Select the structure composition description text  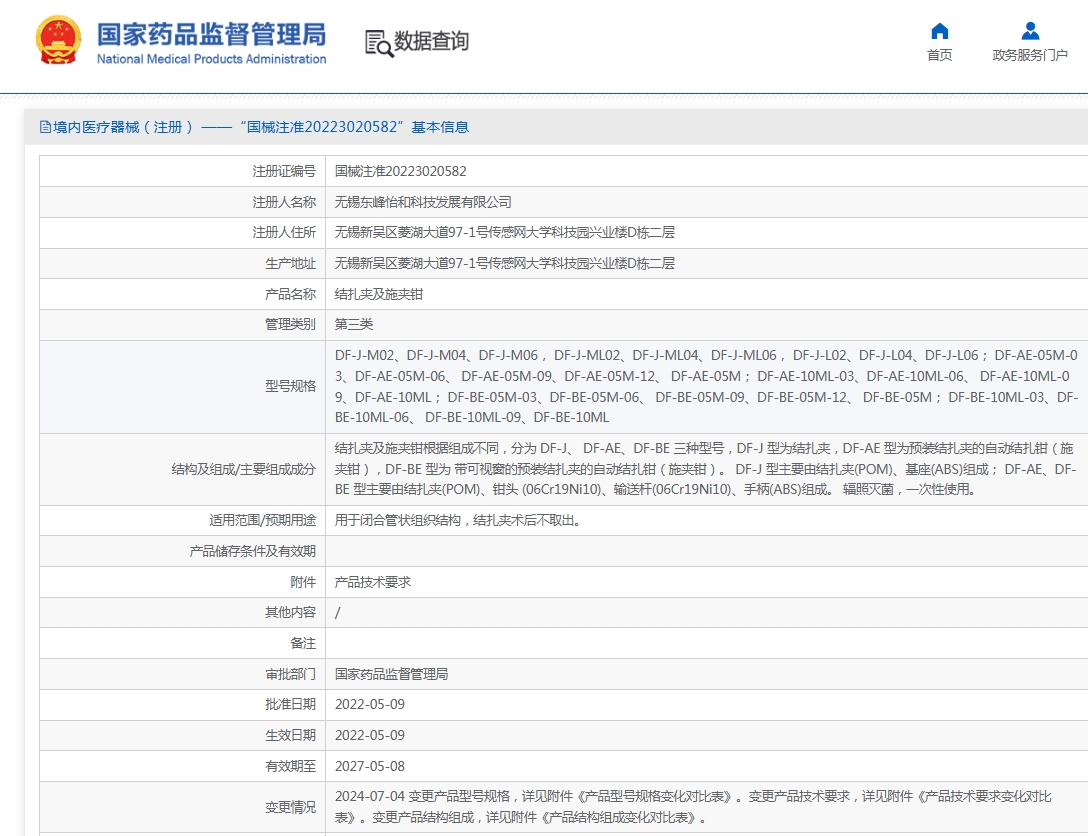coord(706,469)
